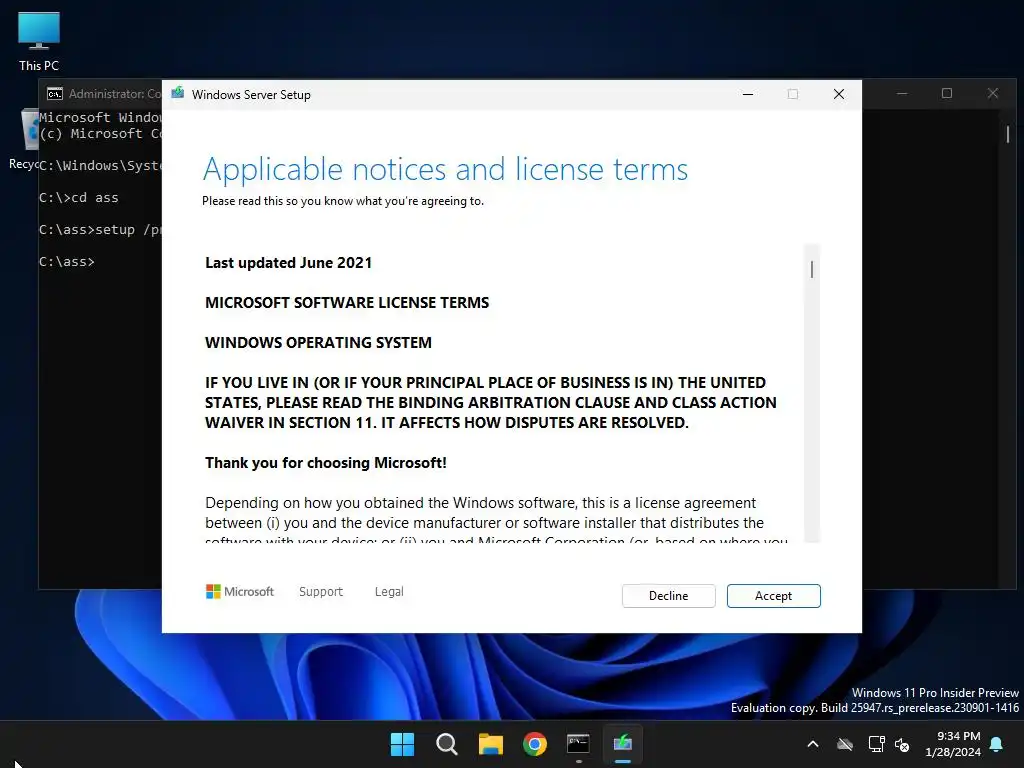
Task: Click the Windows Server Setup title icon
Action: point(178,93)
